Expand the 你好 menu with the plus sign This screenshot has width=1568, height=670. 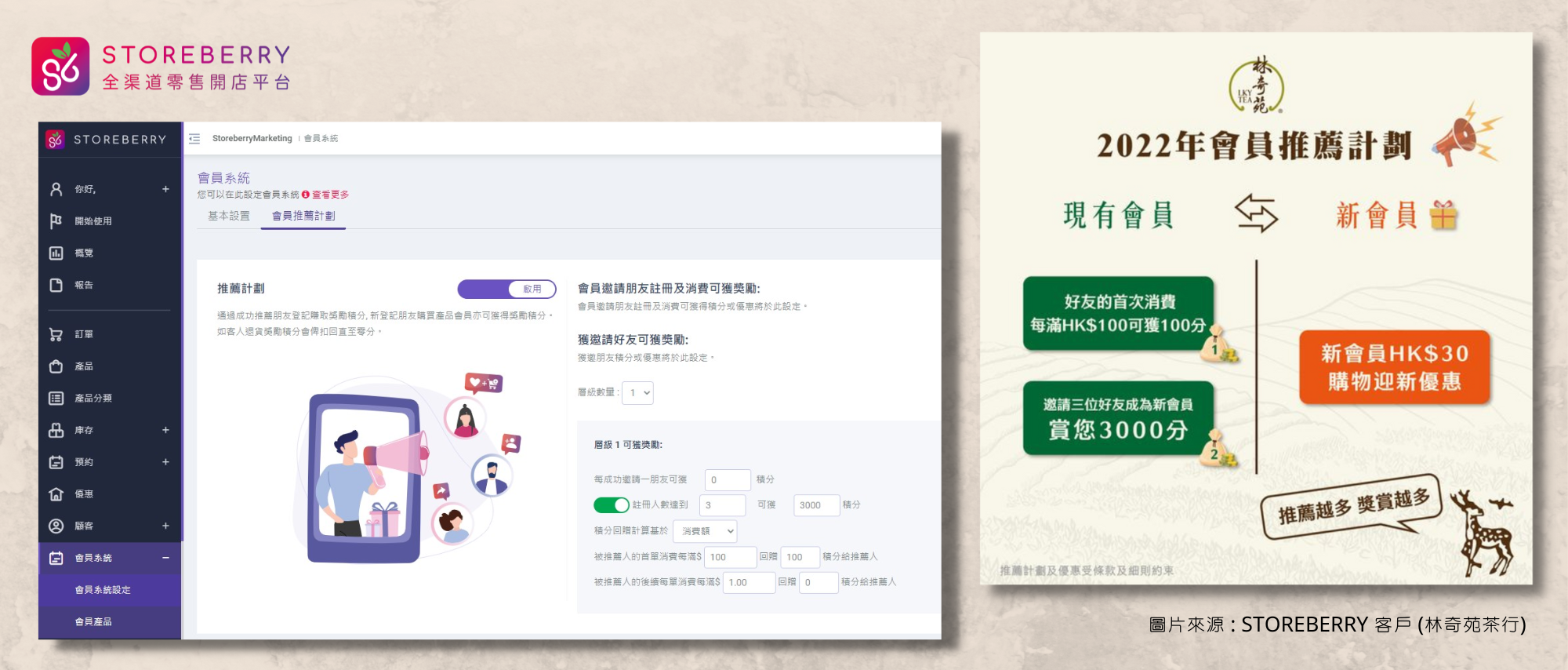[165, 189]
